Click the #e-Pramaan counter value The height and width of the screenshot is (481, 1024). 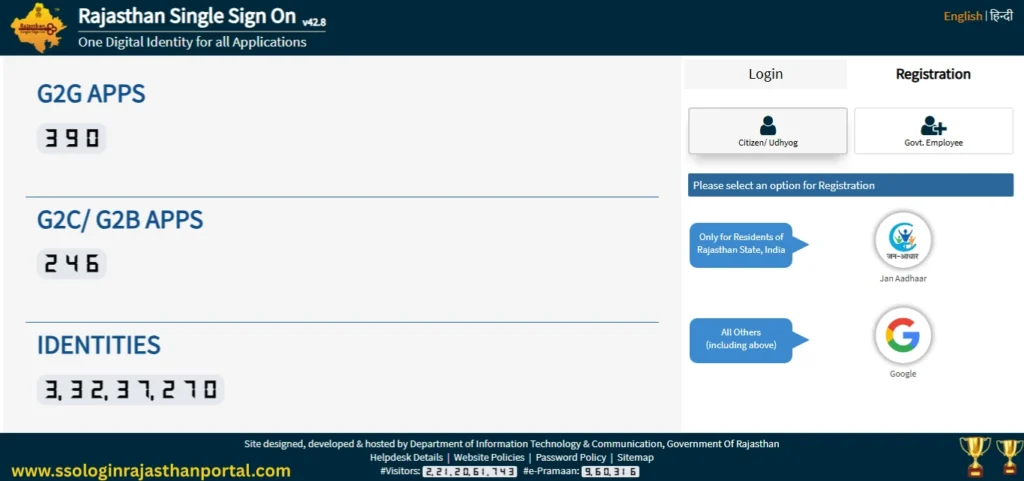click(611, 471)
